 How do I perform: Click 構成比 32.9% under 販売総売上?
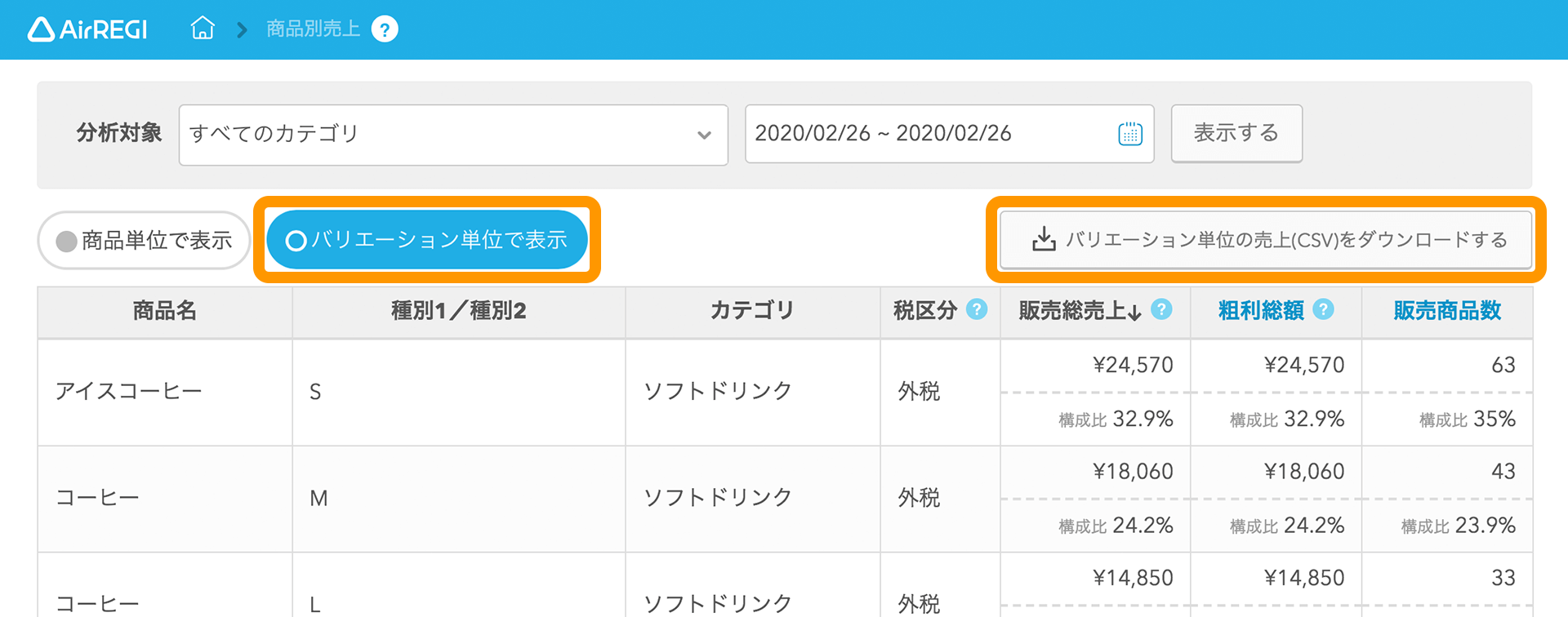(x=1116, y=419)
